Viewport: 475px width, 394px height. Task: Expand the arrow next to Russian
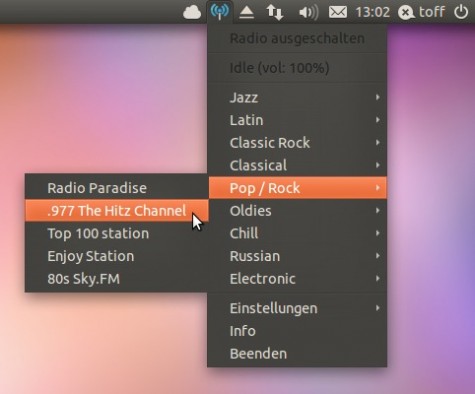point(378,256)
